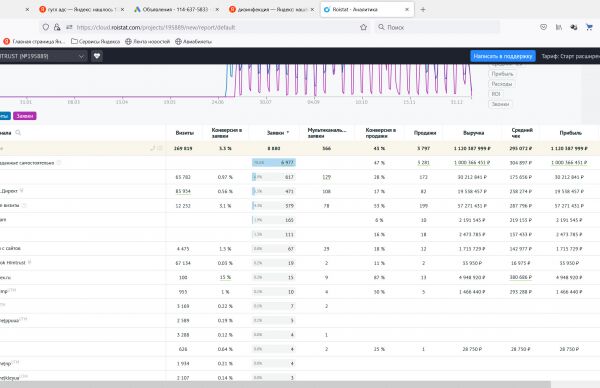Switch to the 'Объявления - 114-637-5833' tab
This screenshot has width=600, height=388.
tap(175, 10)
